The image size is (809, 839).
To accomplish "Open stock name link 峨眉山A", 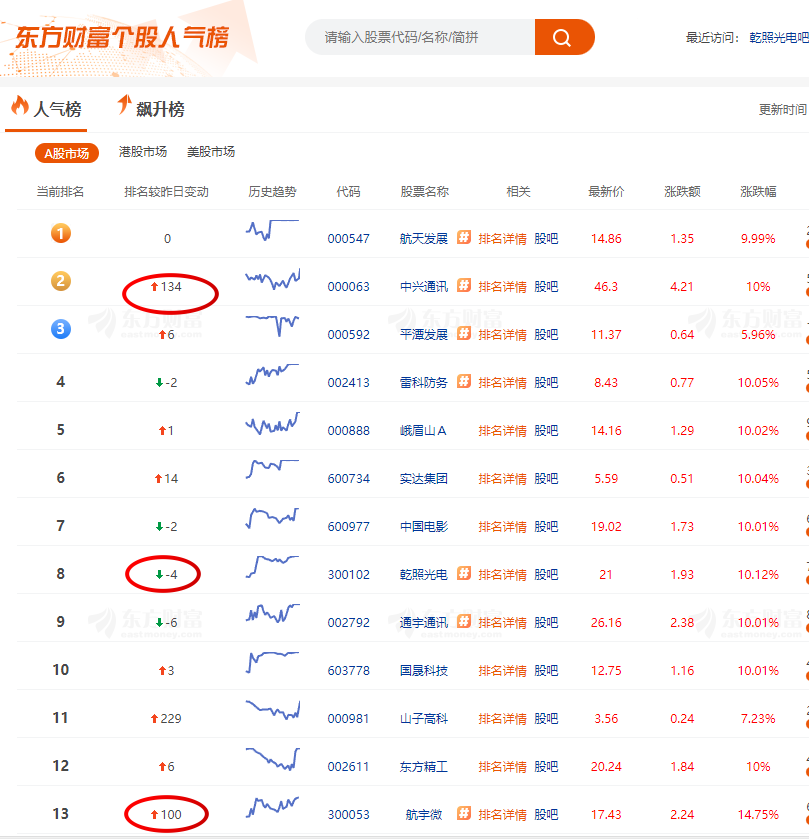I will [x=423, y=431].
